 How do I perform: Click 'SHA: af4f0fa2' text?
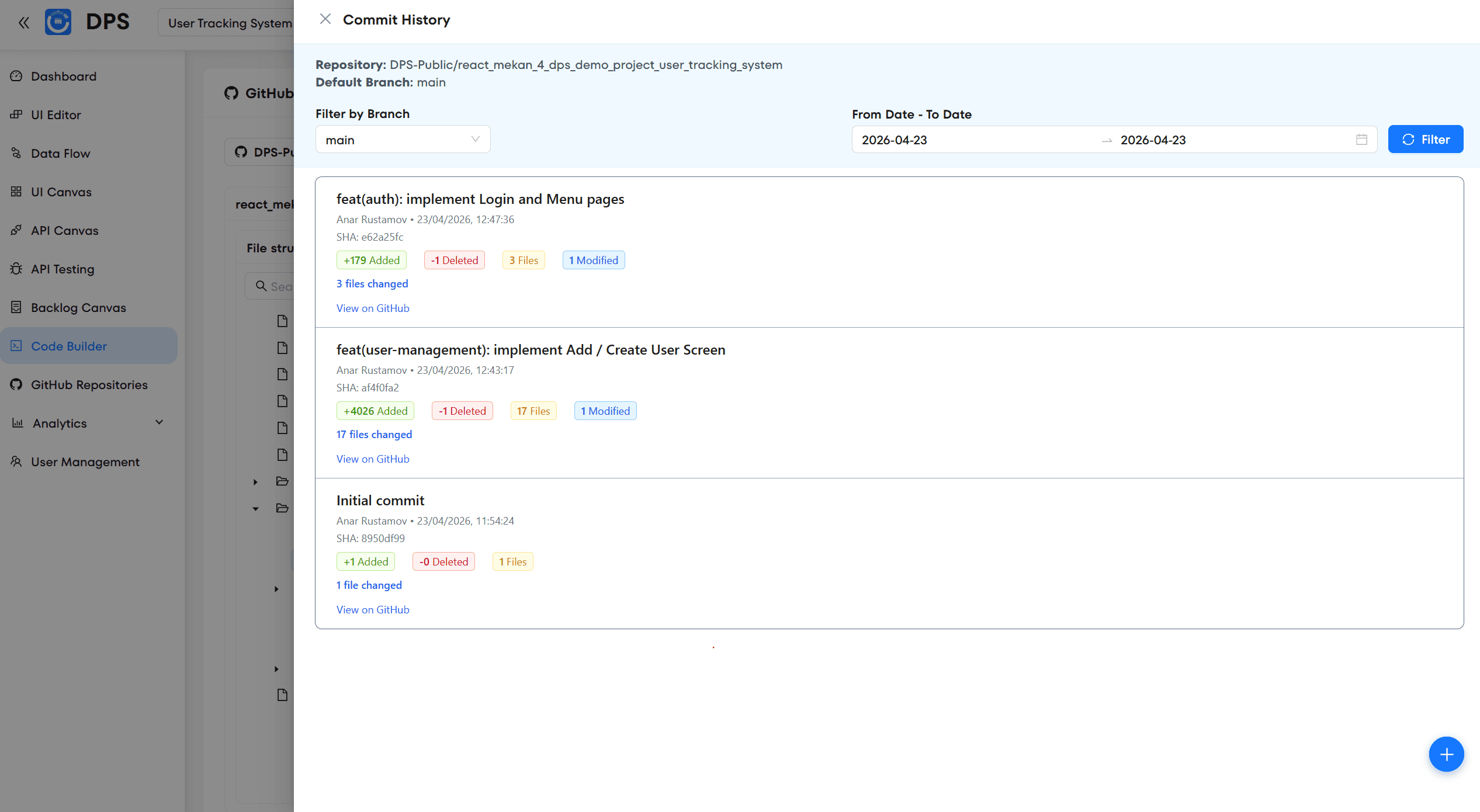coord(368,388)
